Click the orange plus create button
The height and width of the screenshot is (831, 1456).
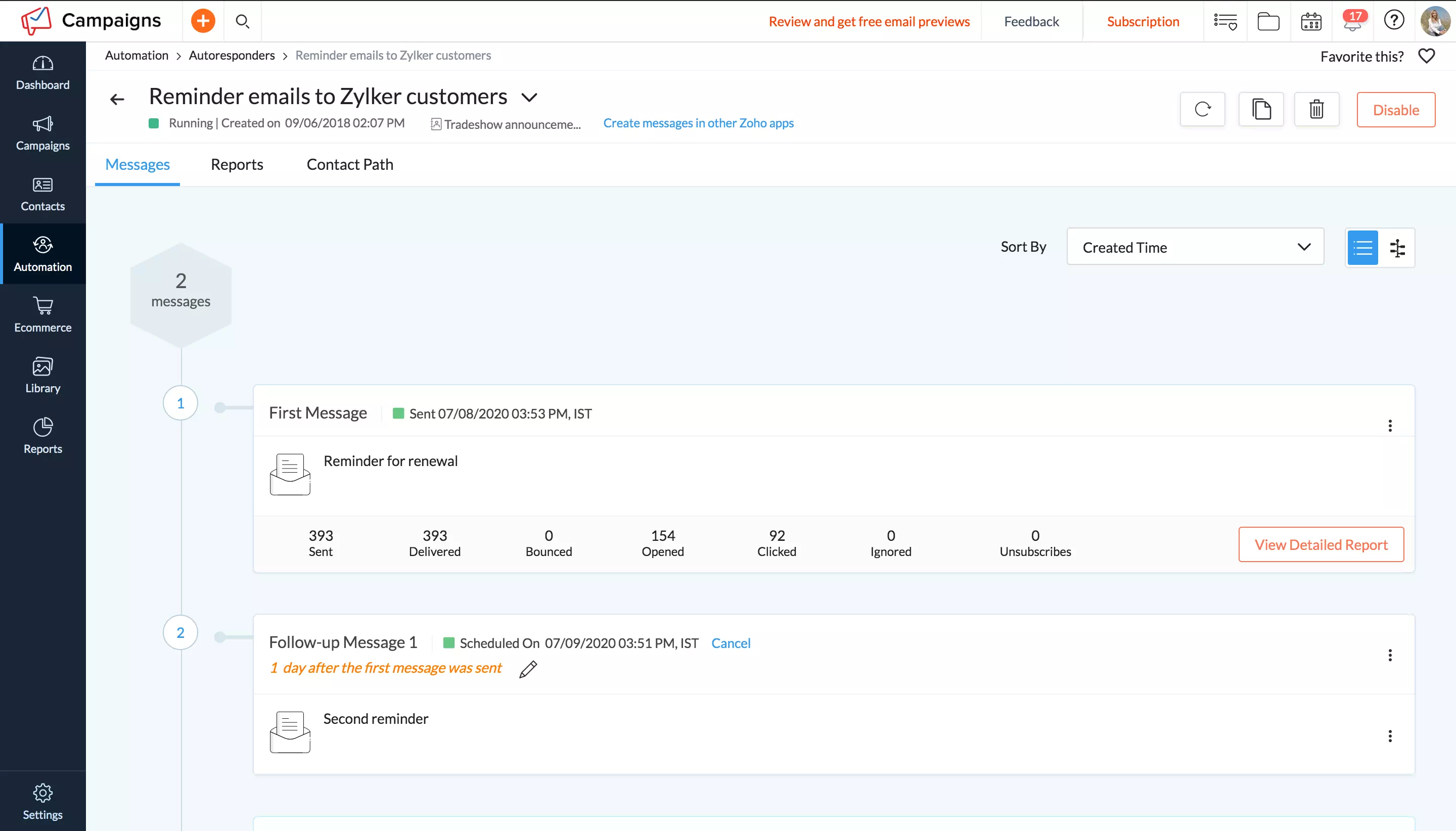tap(203, 21)
